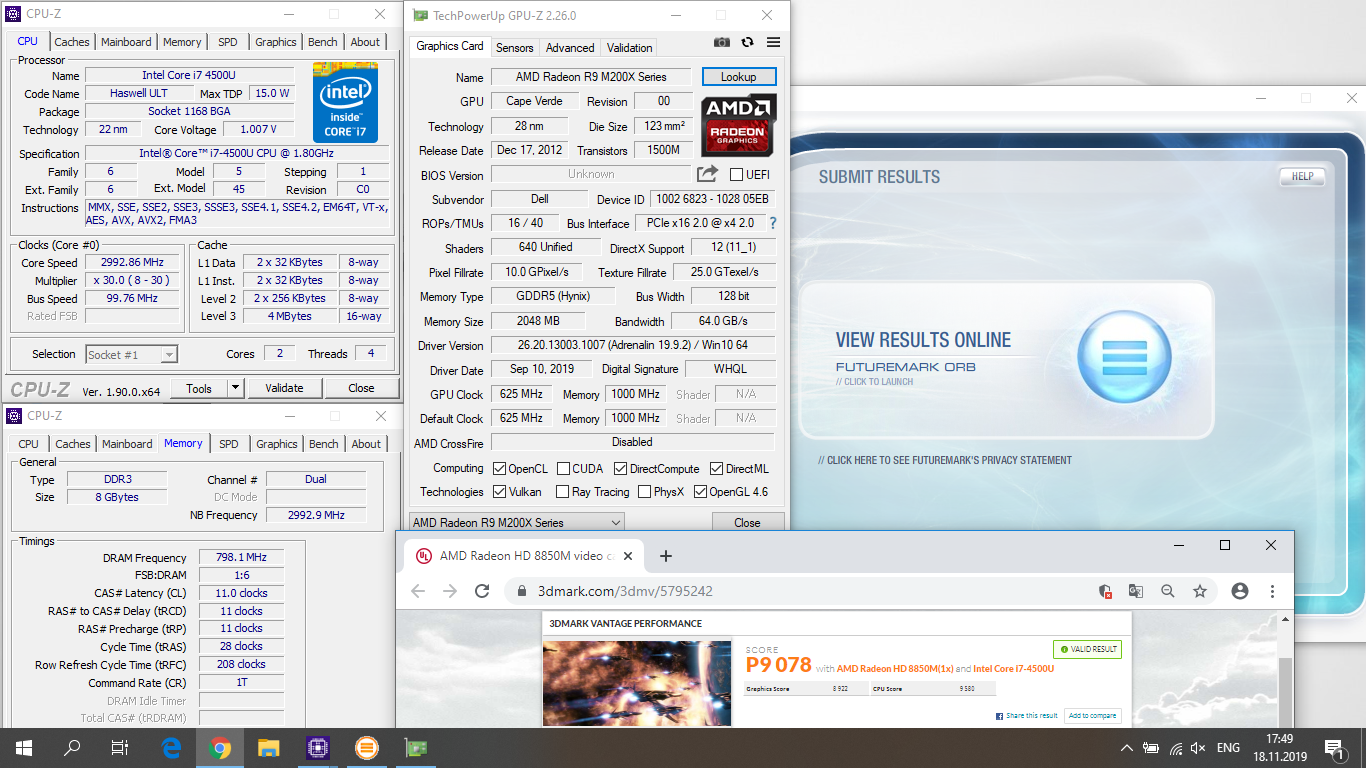Click Add to compare button
Viewport: 1366px width, 768px height.
[1092, 716]
